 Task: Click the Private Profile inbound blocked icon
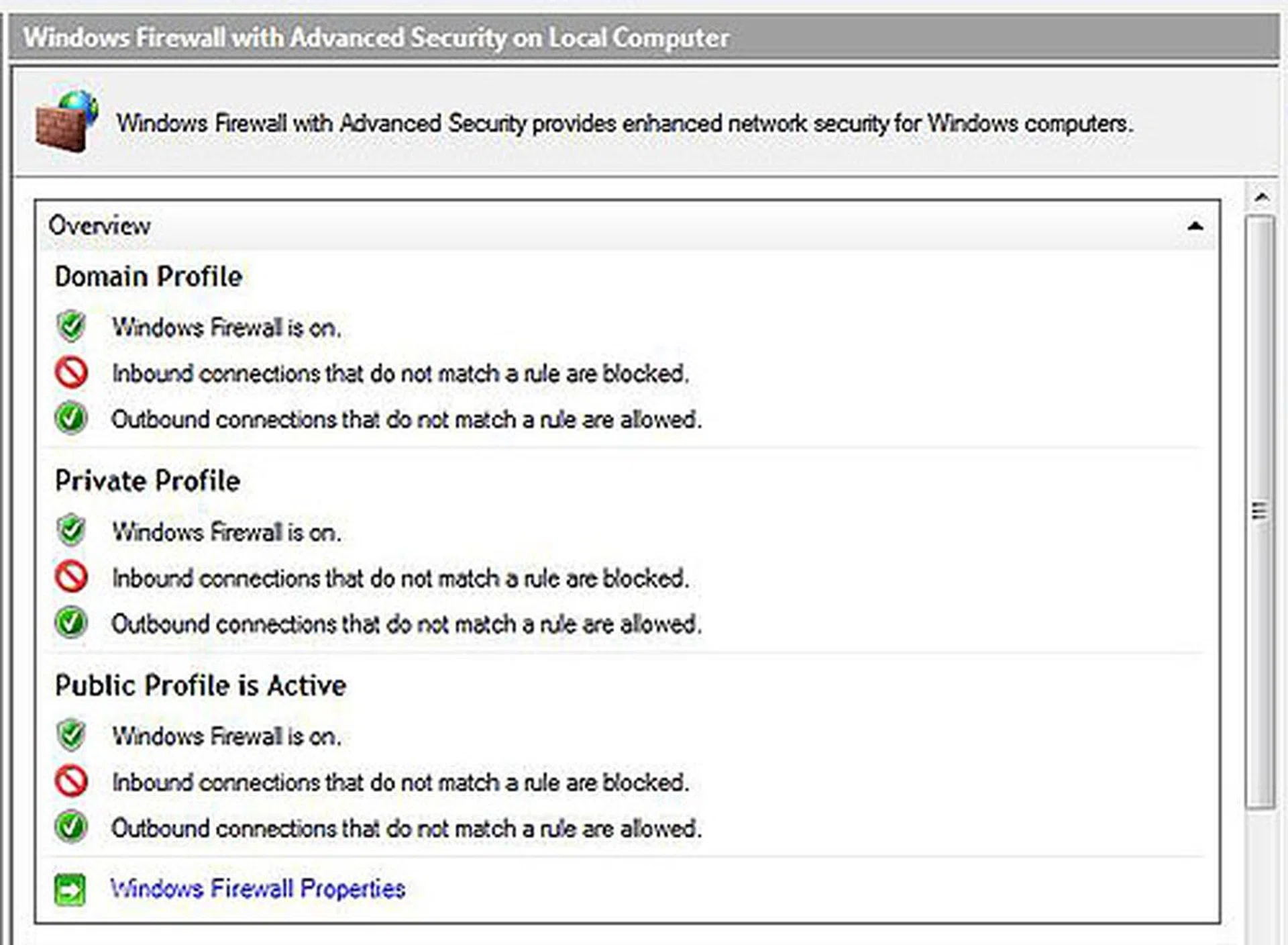pos(70,577)
